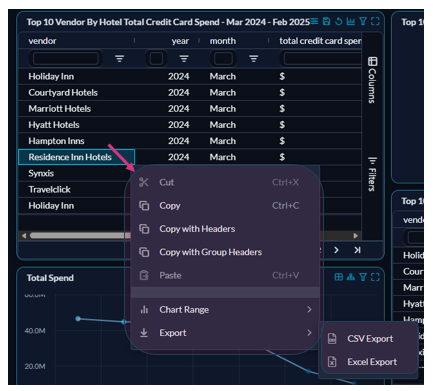Viewport: 433px width, 391px height.
Task: Click the save icon in vendor table header
Action: (327, 22)
